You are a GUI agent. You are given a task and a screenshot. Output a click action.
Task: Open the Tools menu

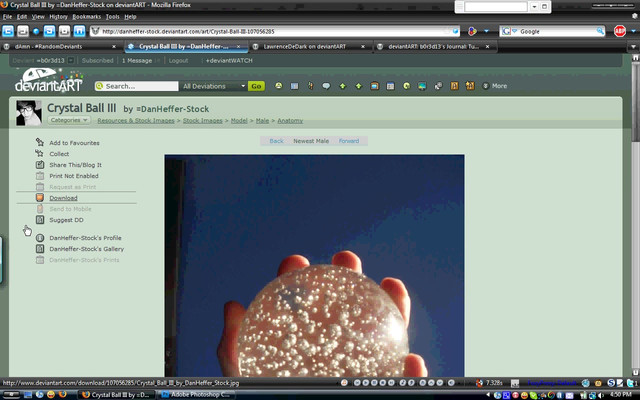pos(112,17)
